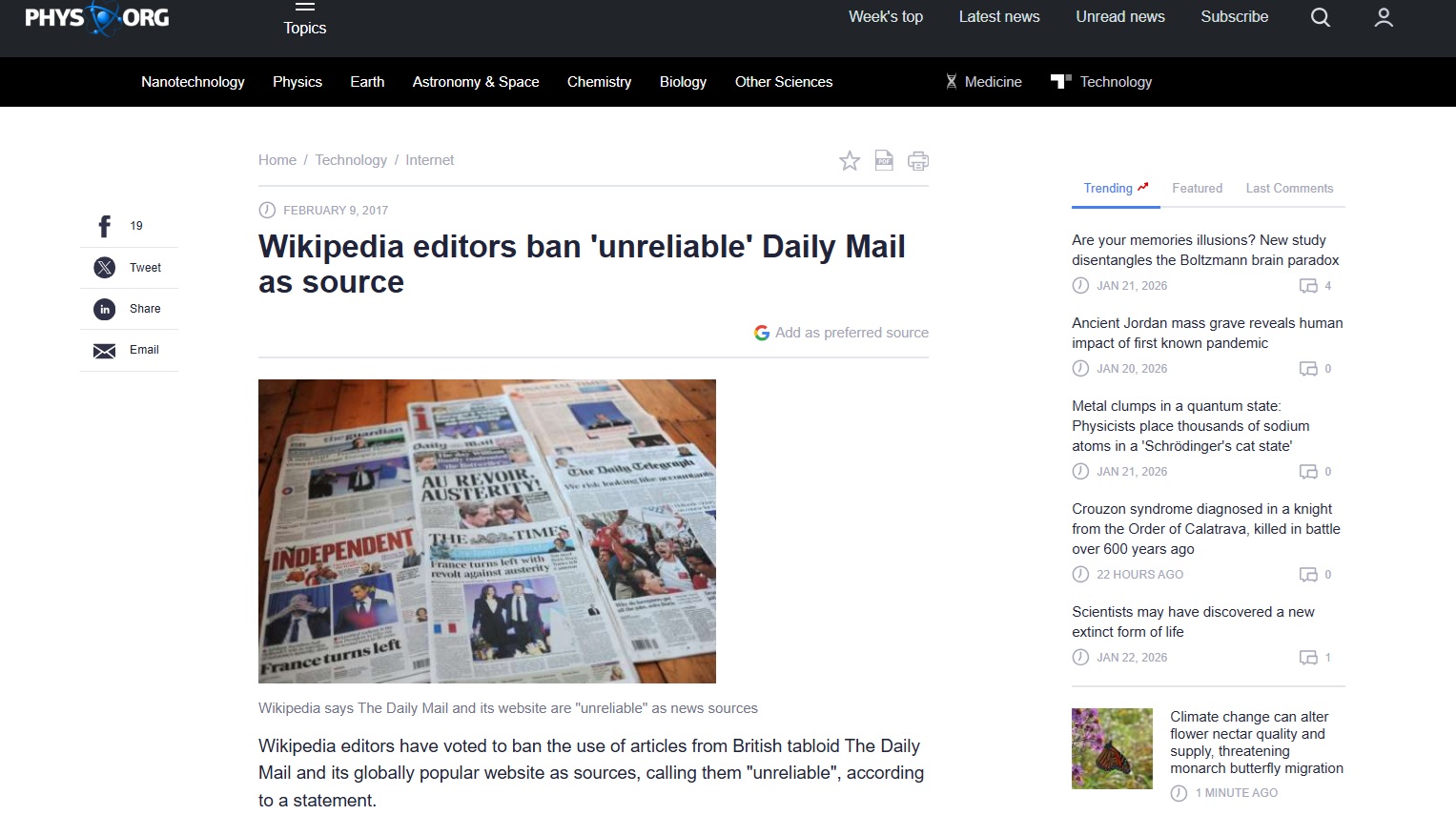This screenshot has width=1456, height=815.
Task: Switch to the Featured tab
Action: [1197, 189]
